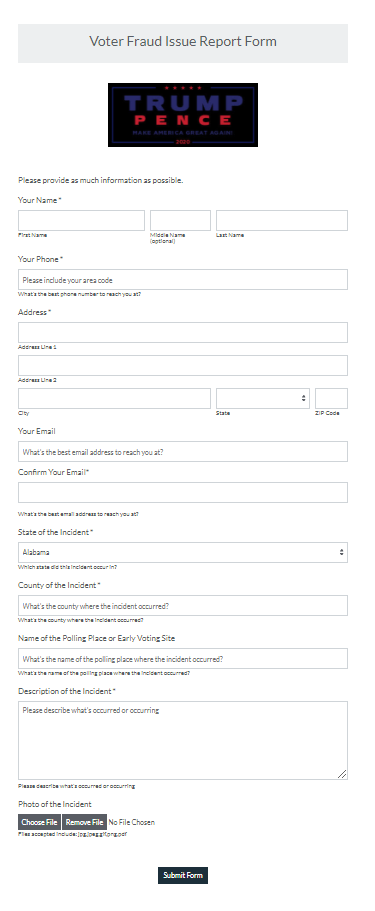Focus the Confirm Your Email field
375x911 pixels.
coord(183,492)
